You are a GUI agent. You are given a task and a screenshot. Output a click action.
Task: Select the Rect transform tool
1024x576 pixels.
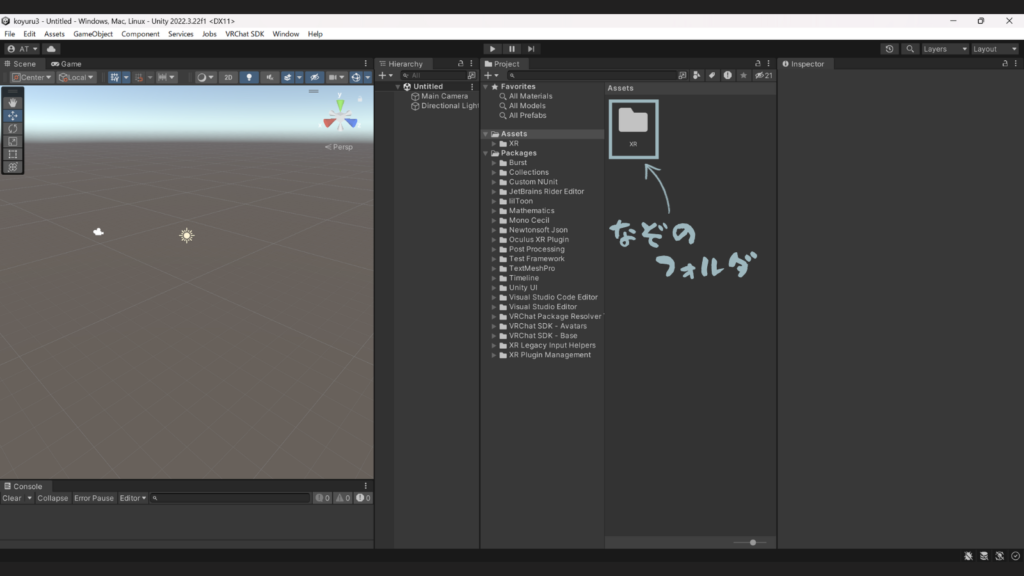(x=13, y=154)
